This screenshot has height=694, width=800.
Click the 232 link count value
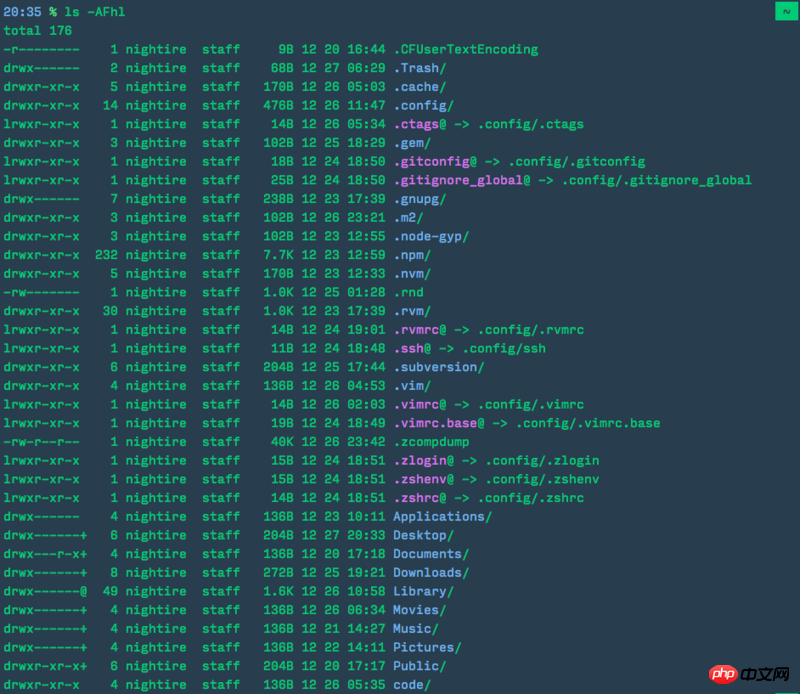click(x=106, y=255)
